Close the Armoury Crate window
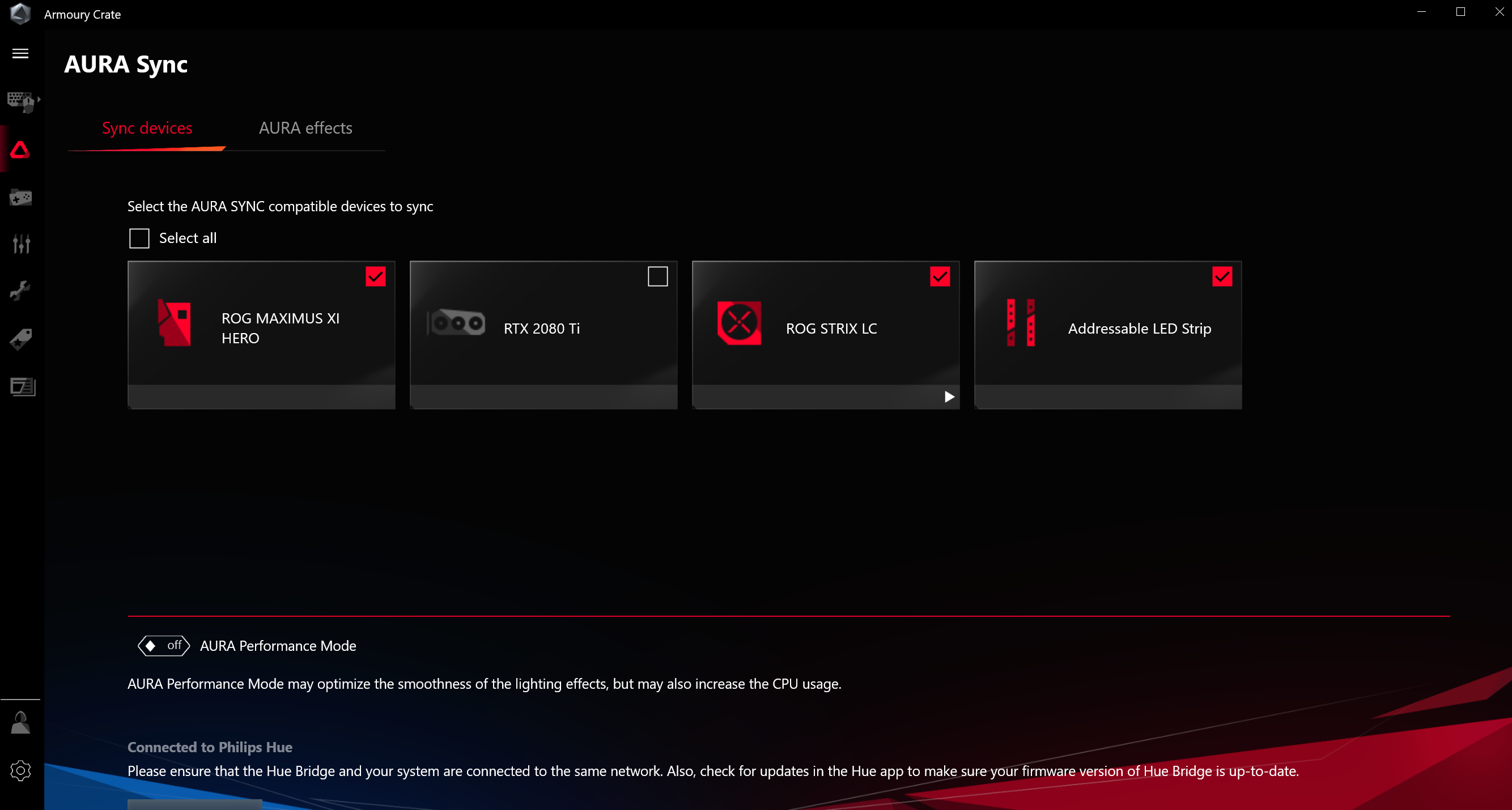The width and height of the screenshot is (1512, 810). (x=1499, y=12)
